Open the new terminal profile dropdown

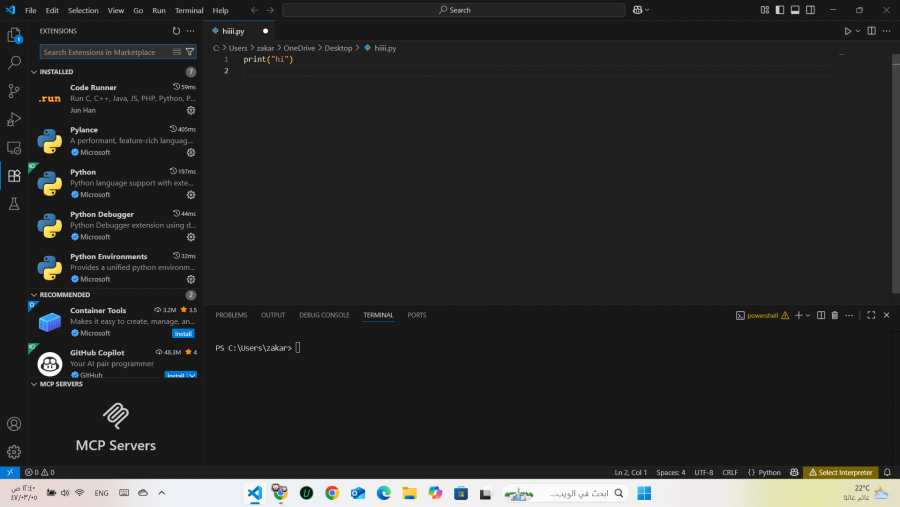tap(808, 315)
